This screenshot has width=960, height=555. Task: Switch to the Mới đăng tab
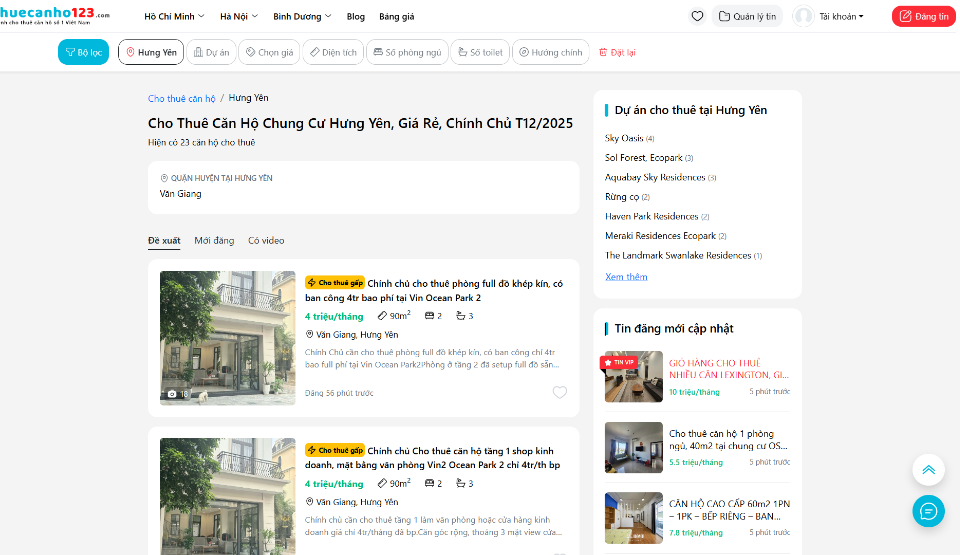click(214, 240)
